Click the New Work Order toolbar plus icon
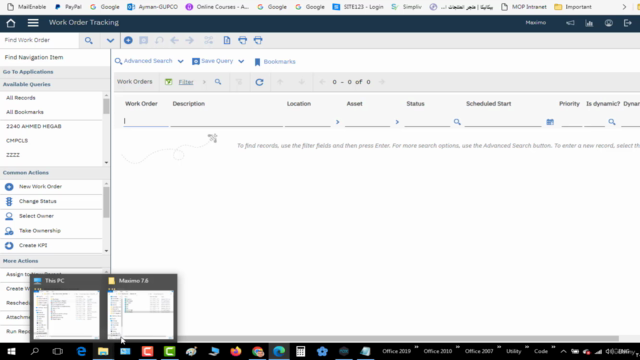640x360 pixels. click(x=128, y=40)
